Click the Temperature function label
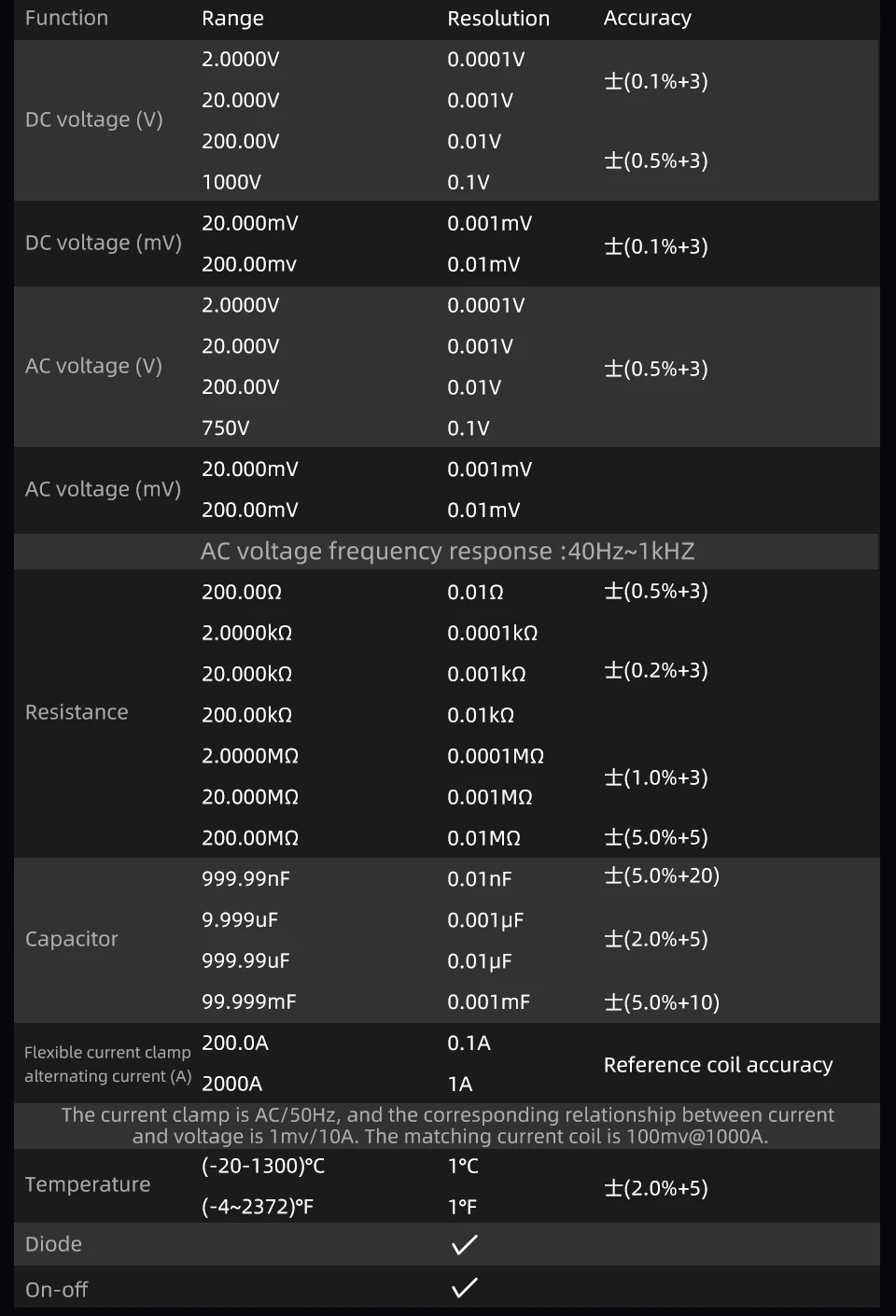The height and width of the screenshot is (1316, 896). coord(88,1184)
